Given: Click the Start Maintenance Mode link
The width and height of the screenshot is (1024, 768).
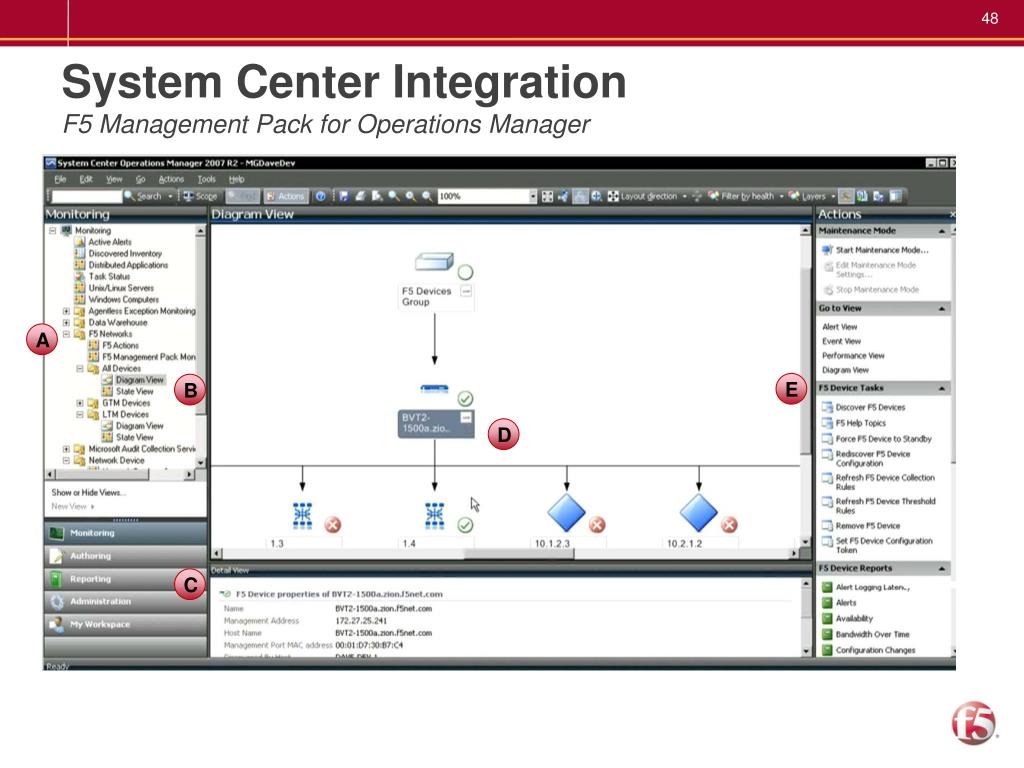Looking at the screenshot, I should [x=882, y=249].
